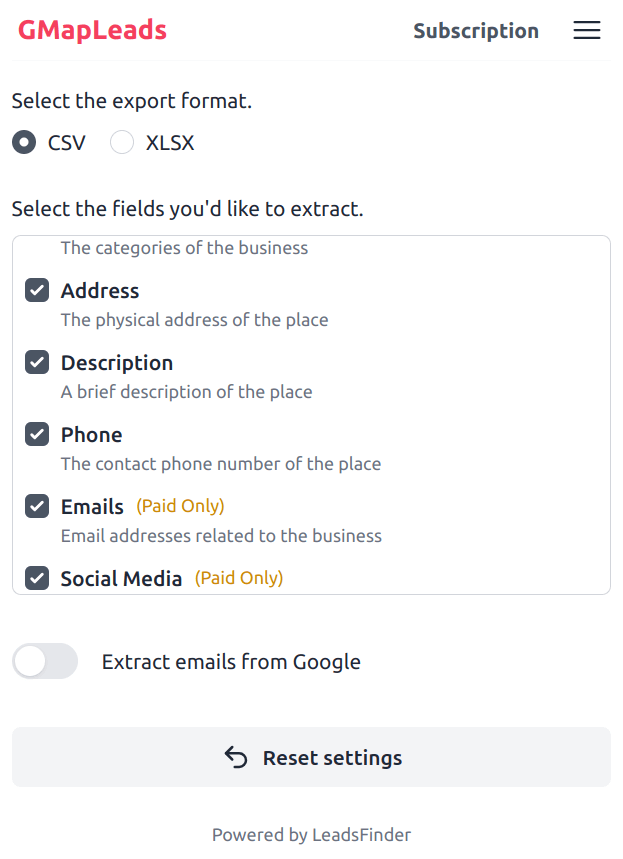Click the Description field label

point(117,363)
